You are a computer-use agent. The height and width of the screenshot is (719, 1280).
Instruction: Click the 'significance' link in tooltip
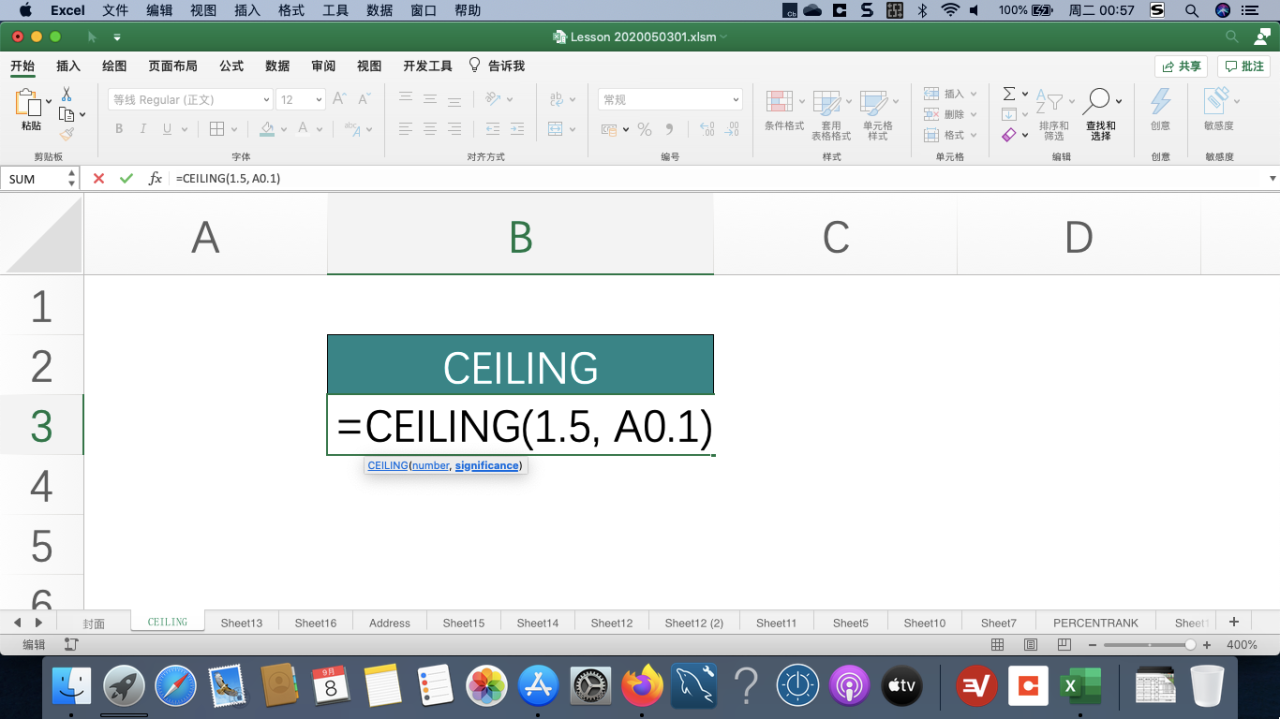487,466
